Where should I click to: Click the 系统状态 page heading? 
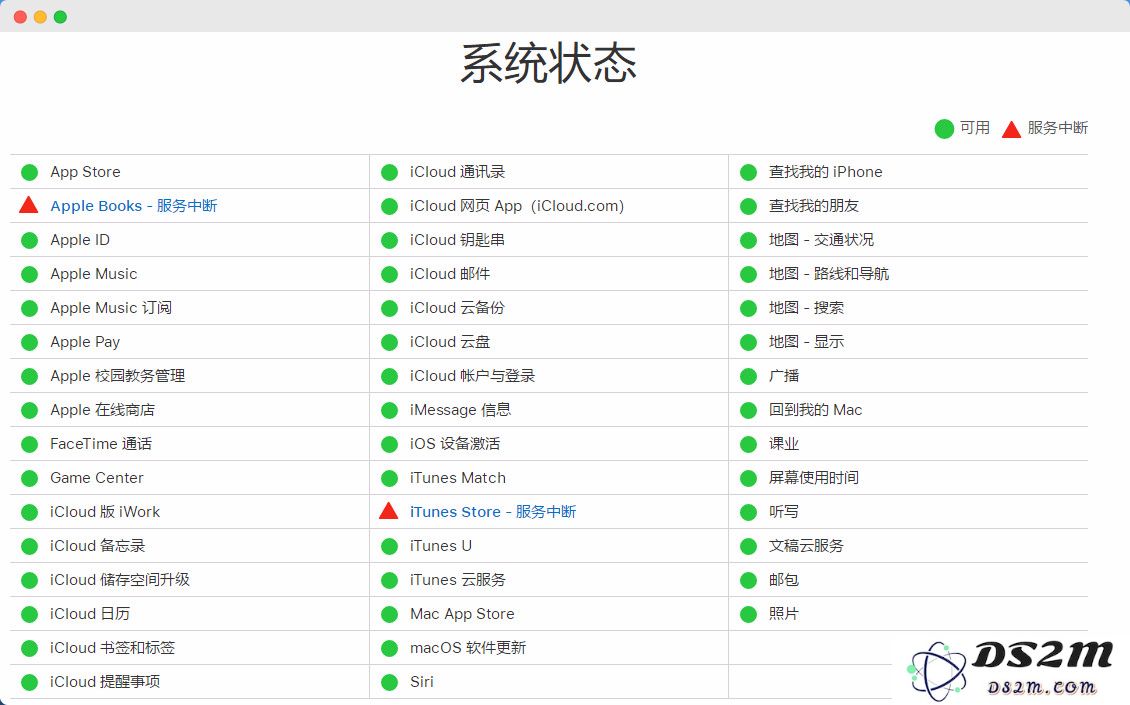[x=548, y=63]
